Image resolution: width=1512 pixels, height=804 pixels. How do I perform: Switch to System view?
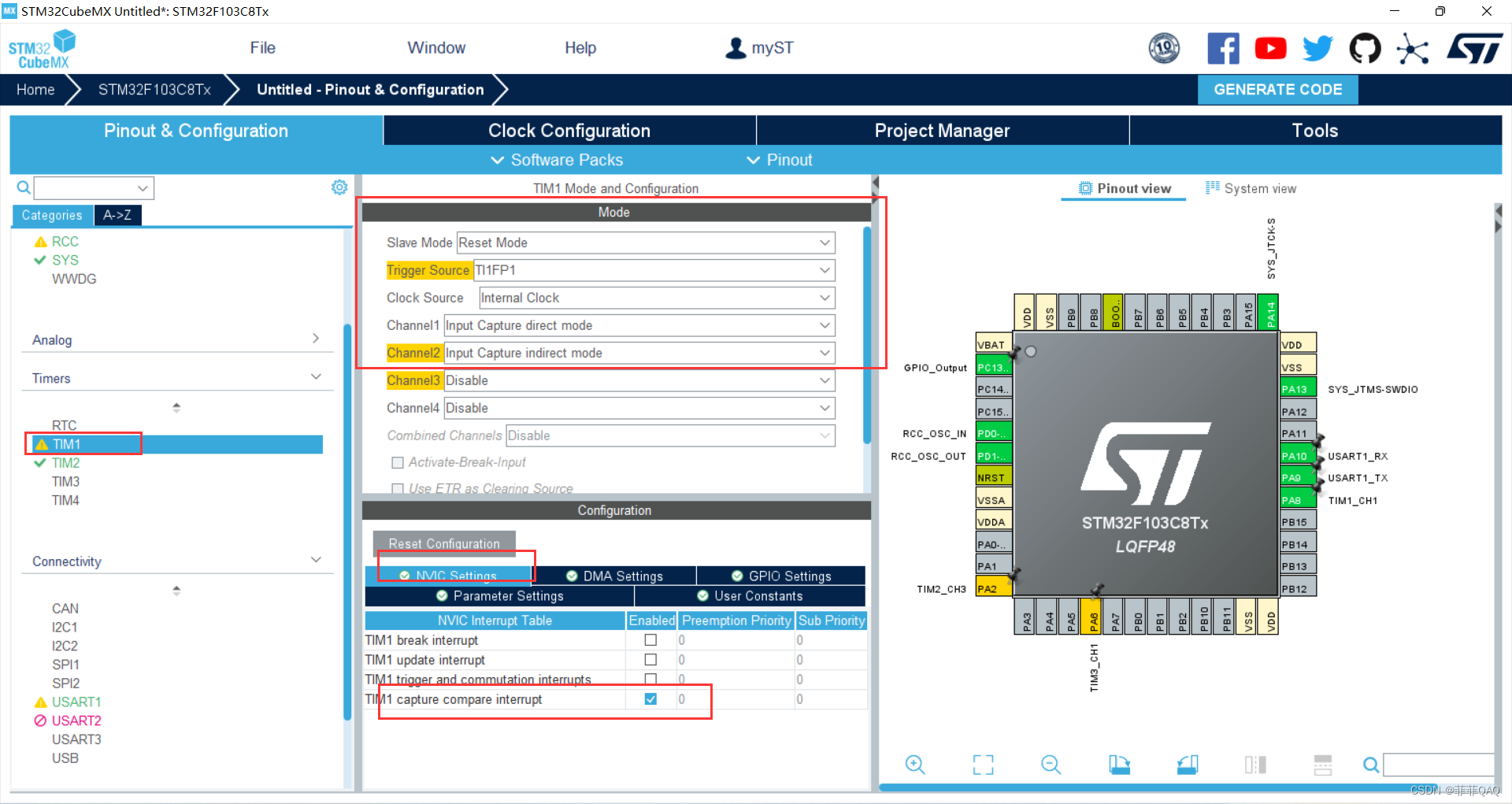(x=1251, y=188)
